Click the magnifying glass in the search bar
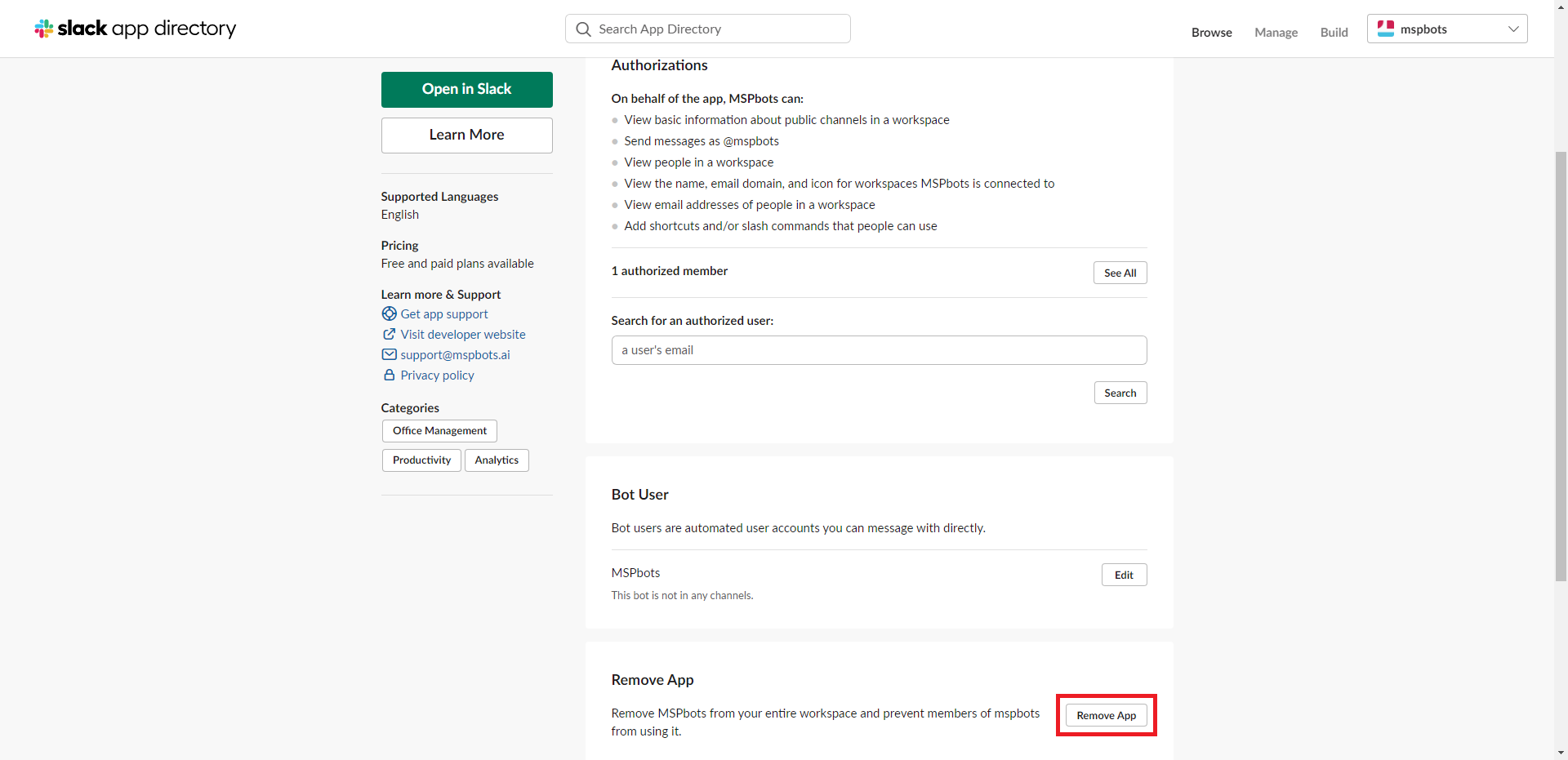Image resolution: width=1568 pixels, height=760 pixels. pos(583,28)
